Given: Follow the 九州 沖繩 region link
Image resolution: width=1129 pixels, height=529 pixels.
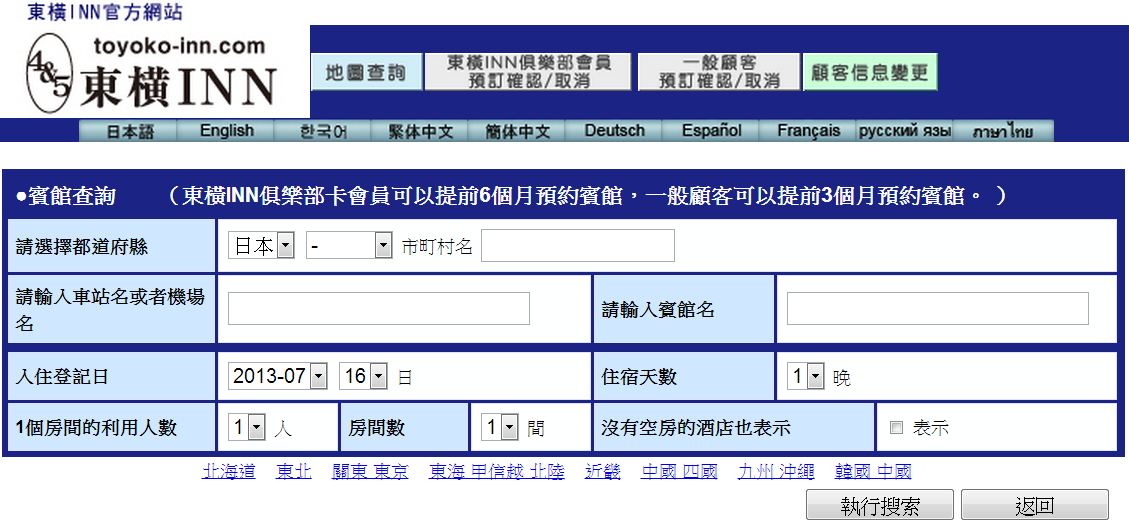Looking at the screenshot, I should (776, 471).
